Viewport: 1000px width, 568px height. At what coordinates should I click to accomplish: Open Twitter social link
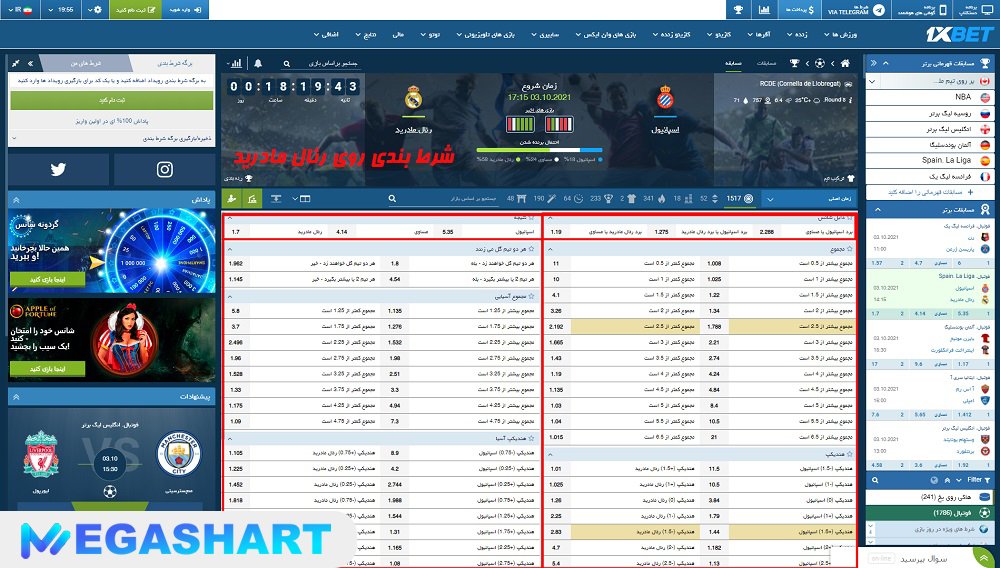tap(58, 170)
